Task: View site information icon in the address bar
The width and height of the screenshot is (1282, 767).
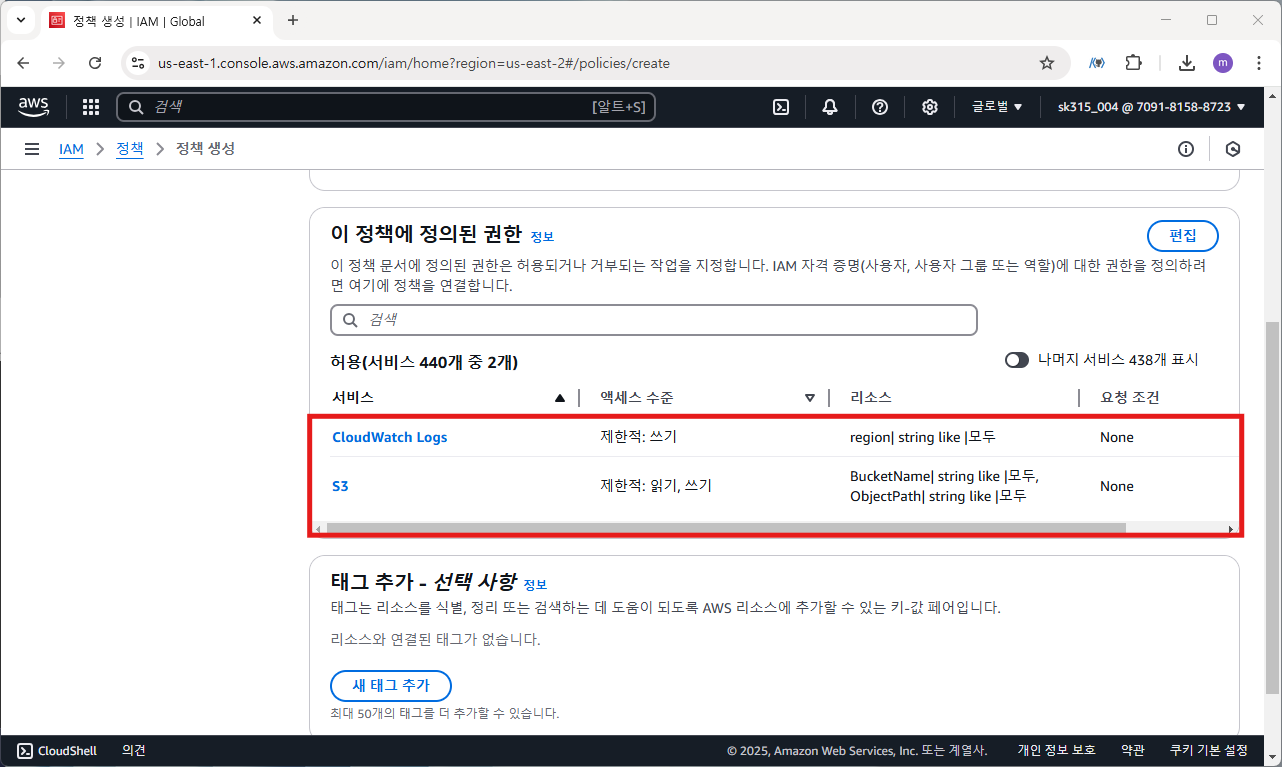Action: click(x=138, y=63)
